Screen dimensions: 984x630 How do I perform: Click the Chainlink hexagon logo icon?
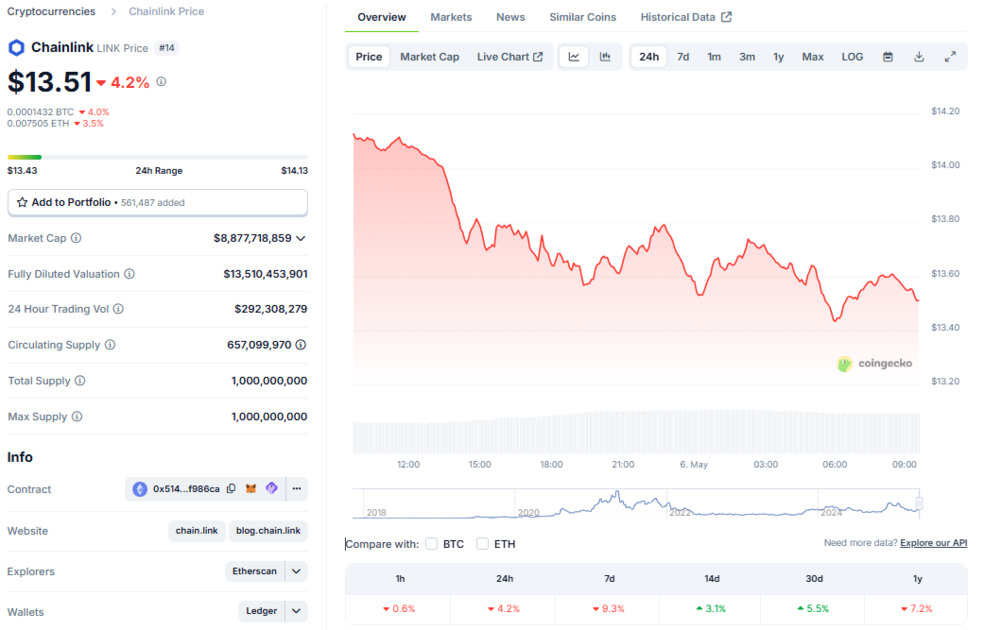click(16, 48)
